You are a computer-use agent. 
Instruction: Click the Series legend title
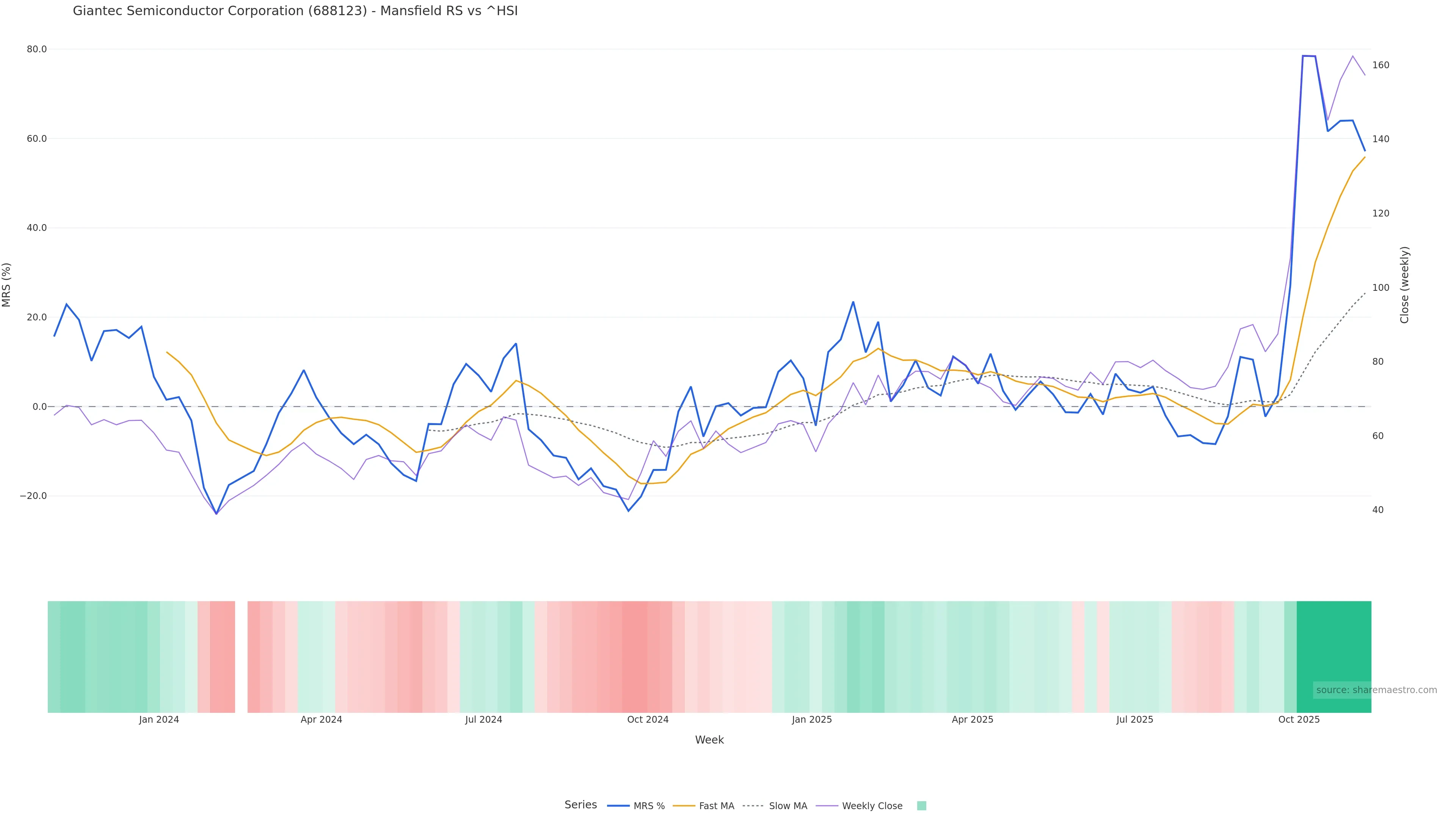pos(581,805)
